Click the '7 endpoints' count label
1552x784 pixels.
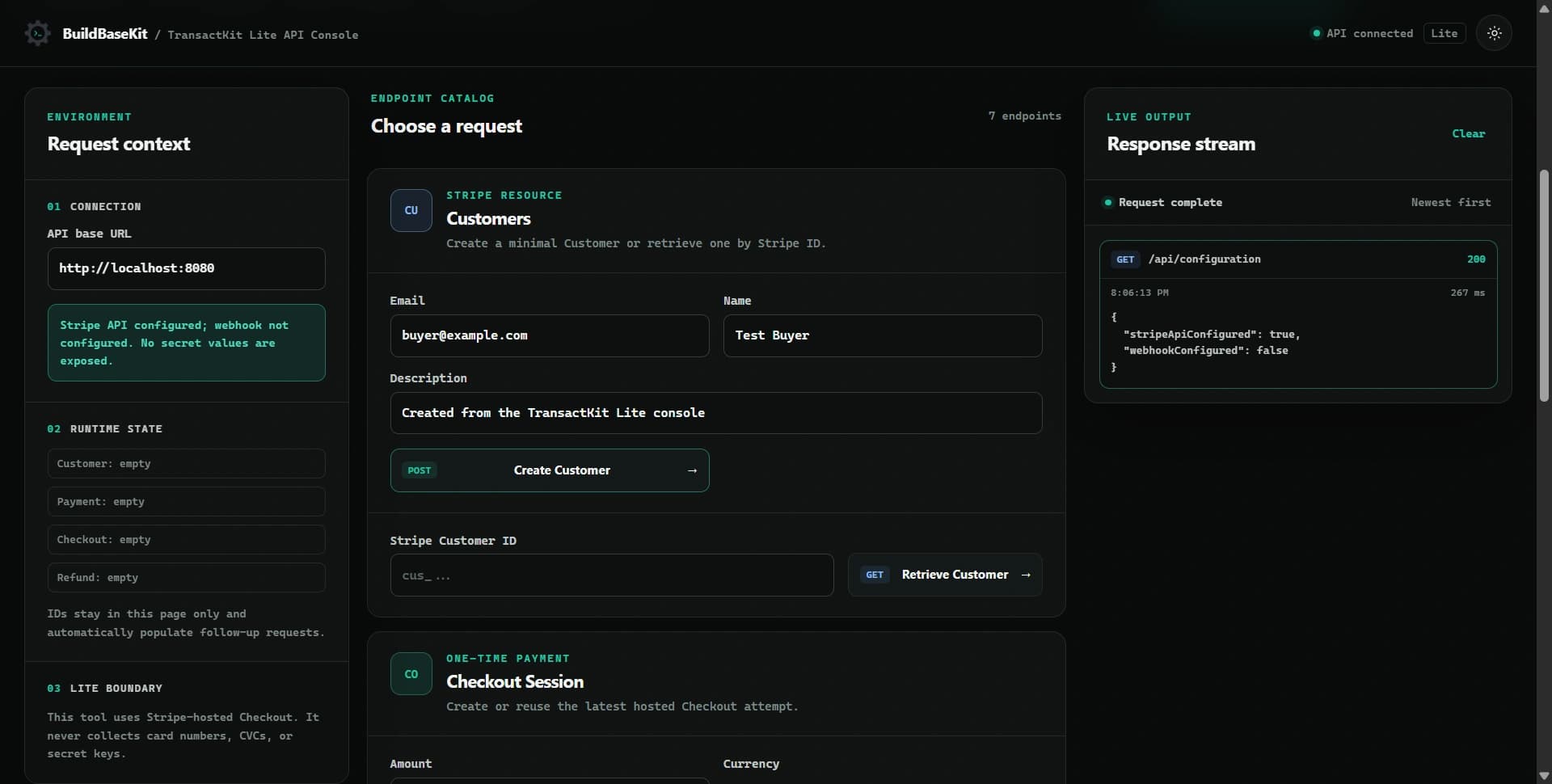pyautogui.click(x=1024, y=116)
